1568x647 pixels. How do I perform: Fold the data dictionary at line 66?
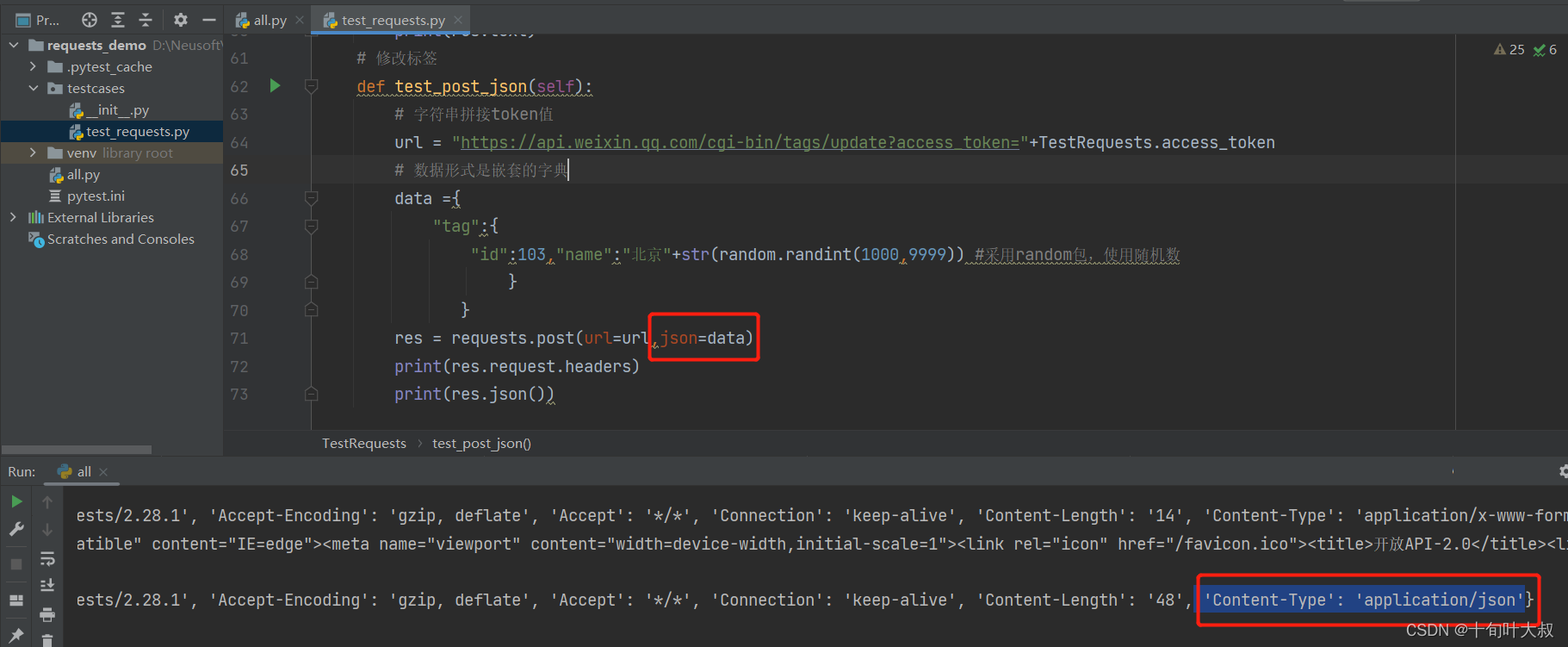[x=312, y=198]
